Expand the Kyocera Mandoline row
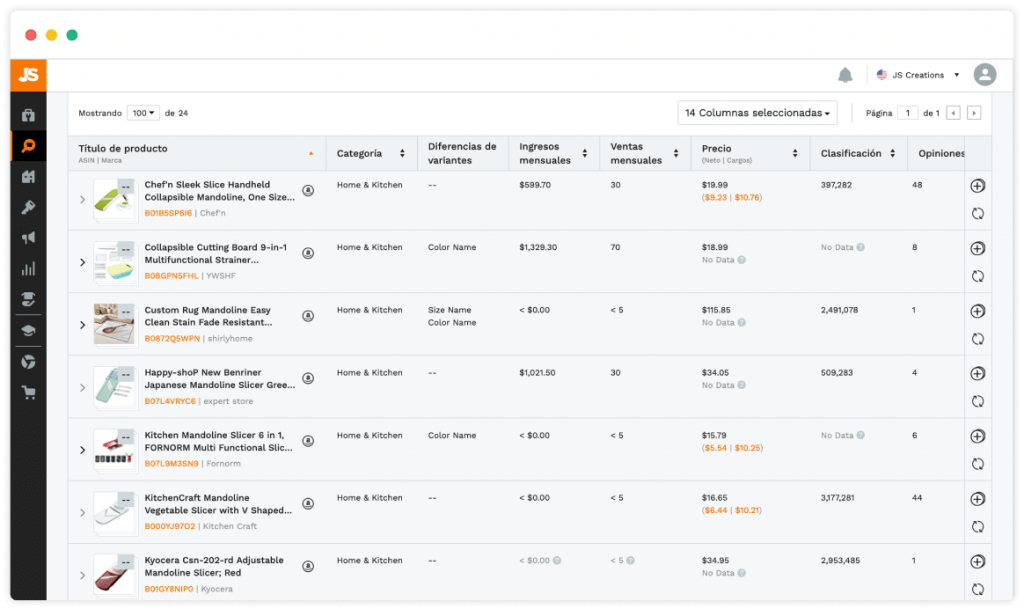 click(82, 576)
